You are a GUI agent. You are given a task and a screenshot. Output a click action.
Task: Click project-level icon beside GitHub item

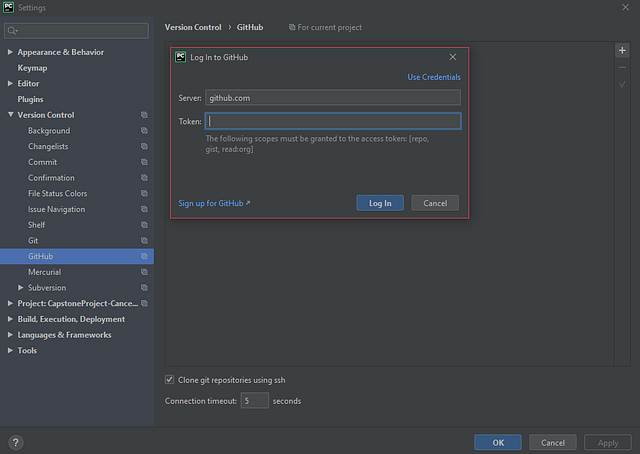tap(144, 256)
